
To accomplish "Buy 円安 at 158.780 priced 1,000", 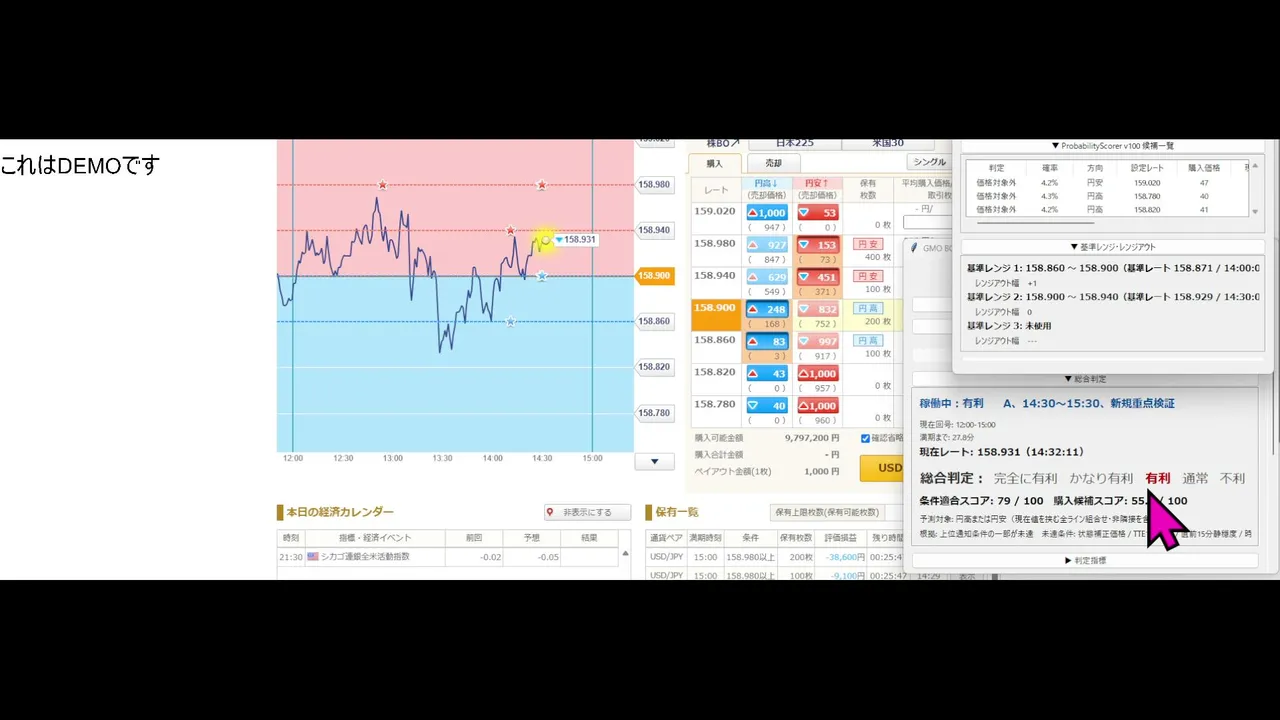I will pos(817,406).
